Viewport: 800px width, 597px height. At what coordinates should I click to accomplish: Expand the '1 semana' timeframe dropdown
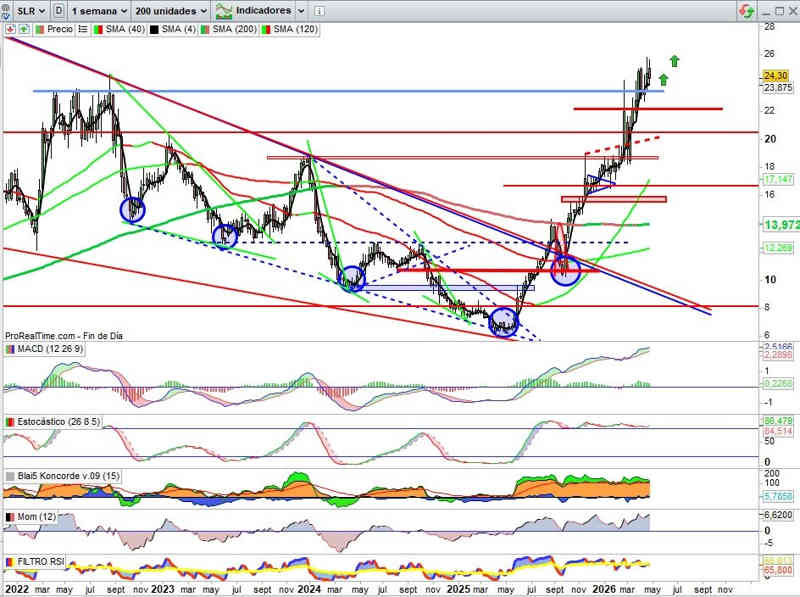pyautogui.click(x=98, y=10)
